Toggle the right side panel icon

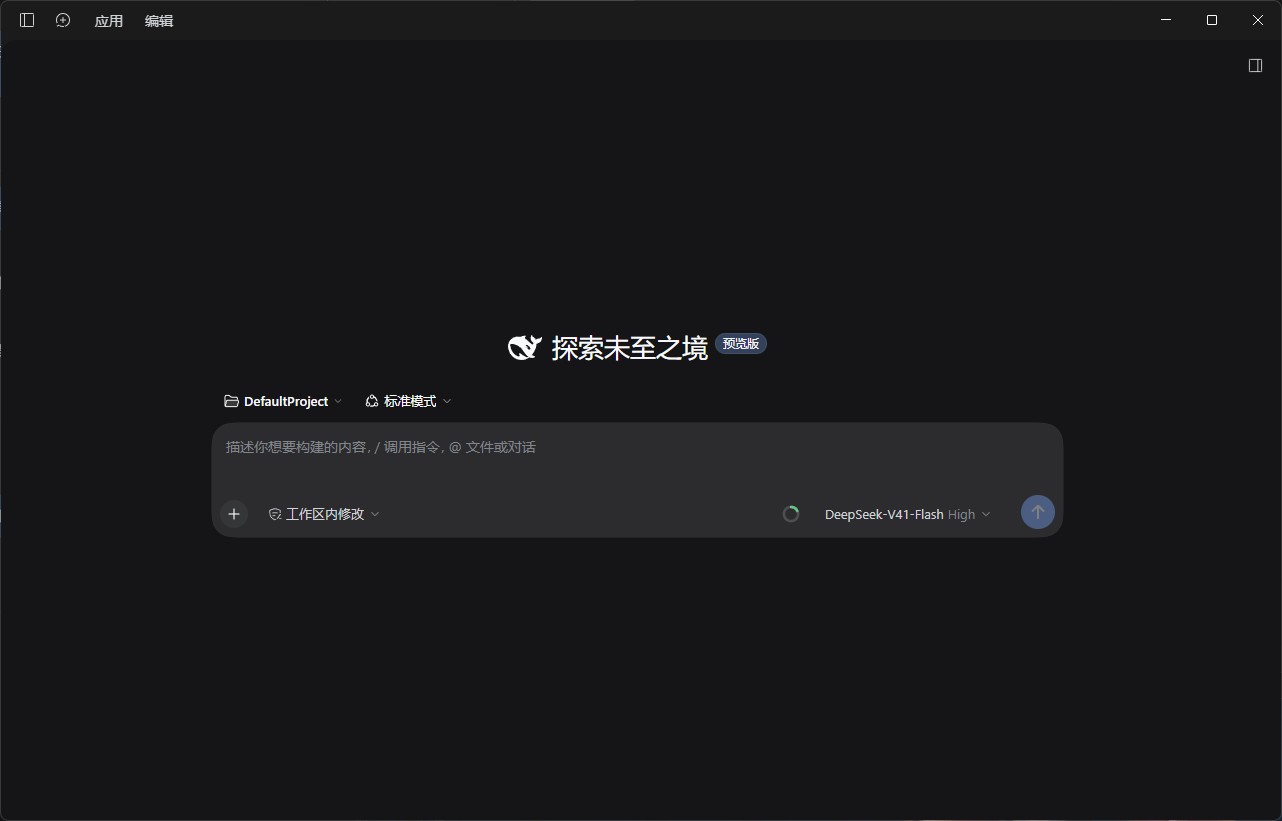[1256, 65]
